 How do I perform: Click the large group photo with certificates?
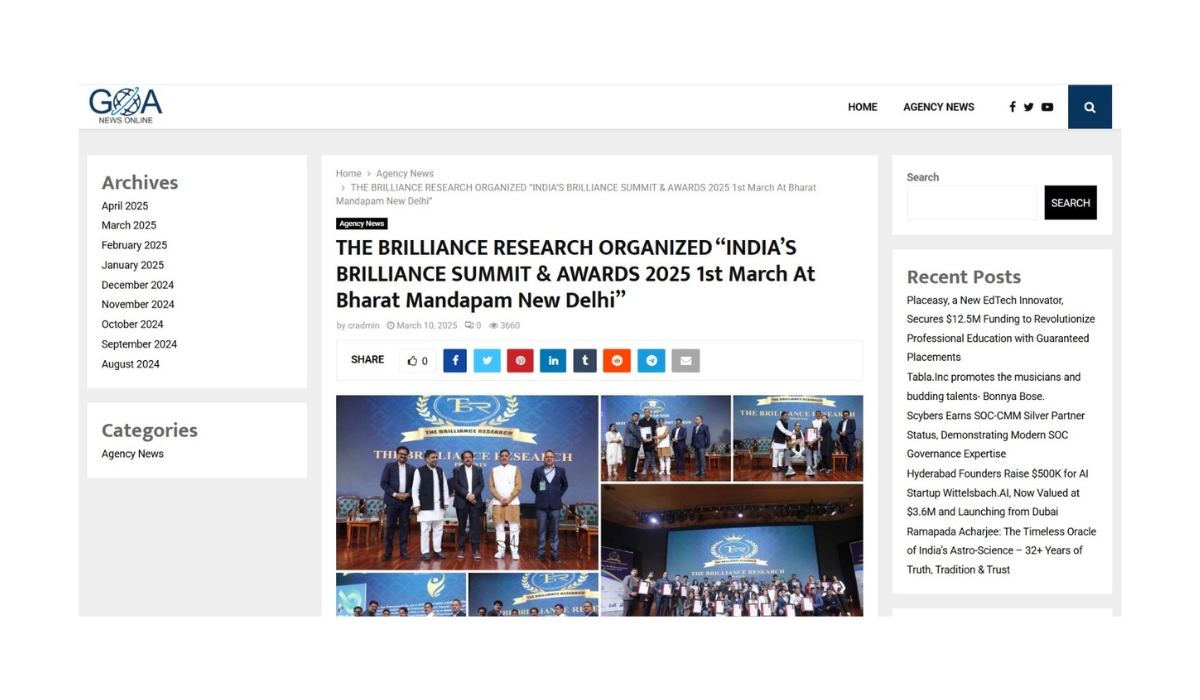732,550
